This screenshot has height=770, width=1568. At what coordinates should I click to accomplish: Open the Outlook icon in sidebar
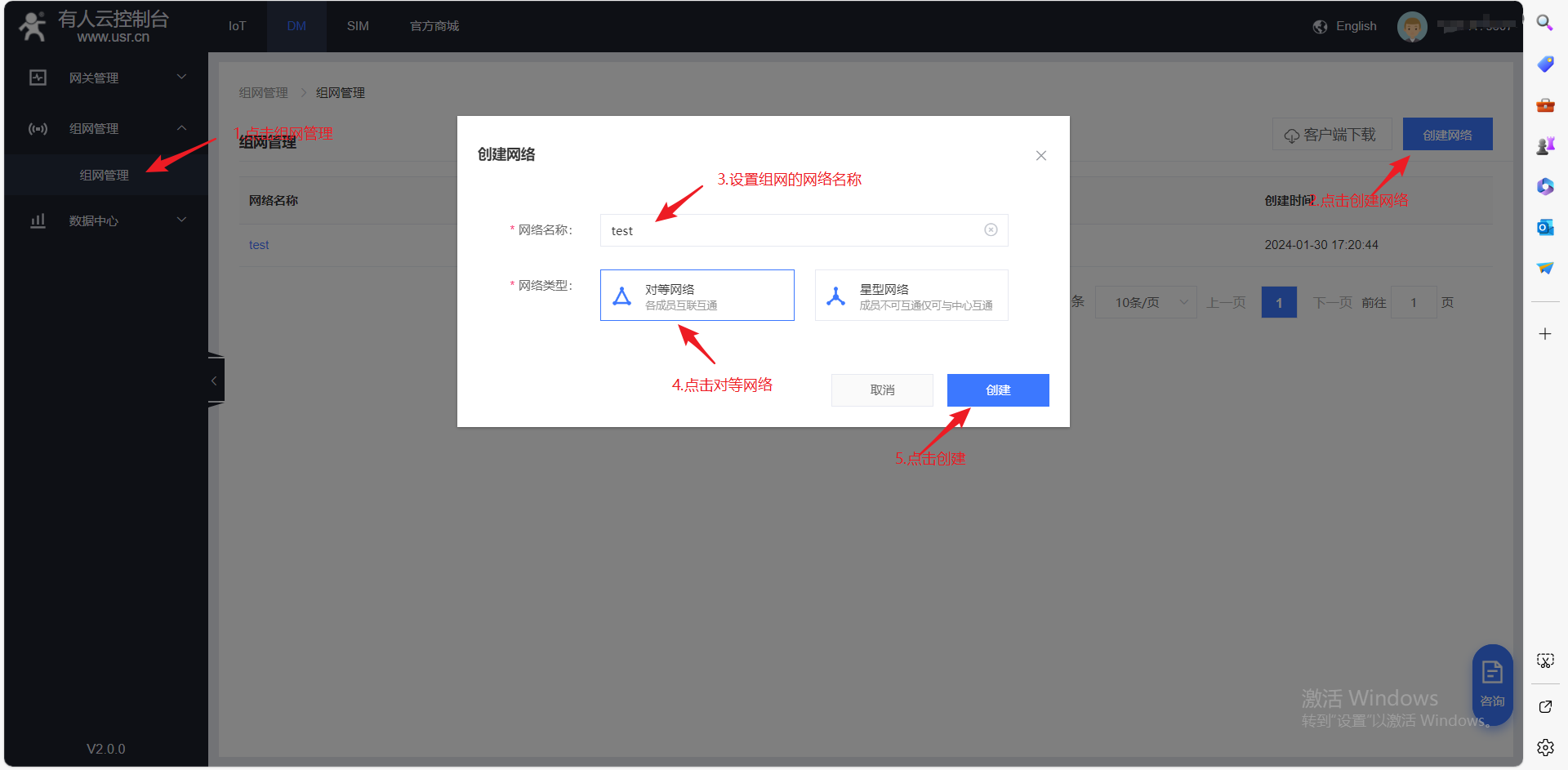[1544, 228]
